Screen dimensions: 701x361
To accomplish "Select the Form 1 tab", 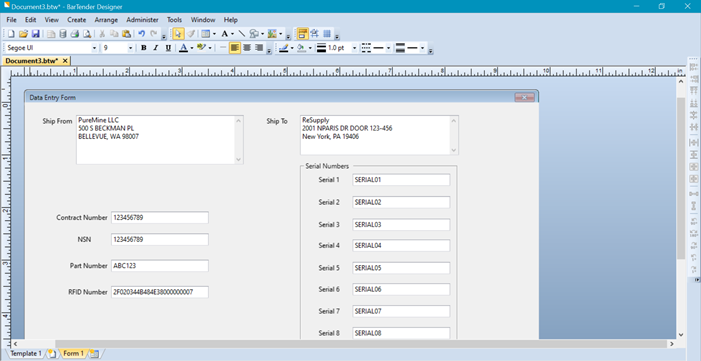I will pos(73,353).
